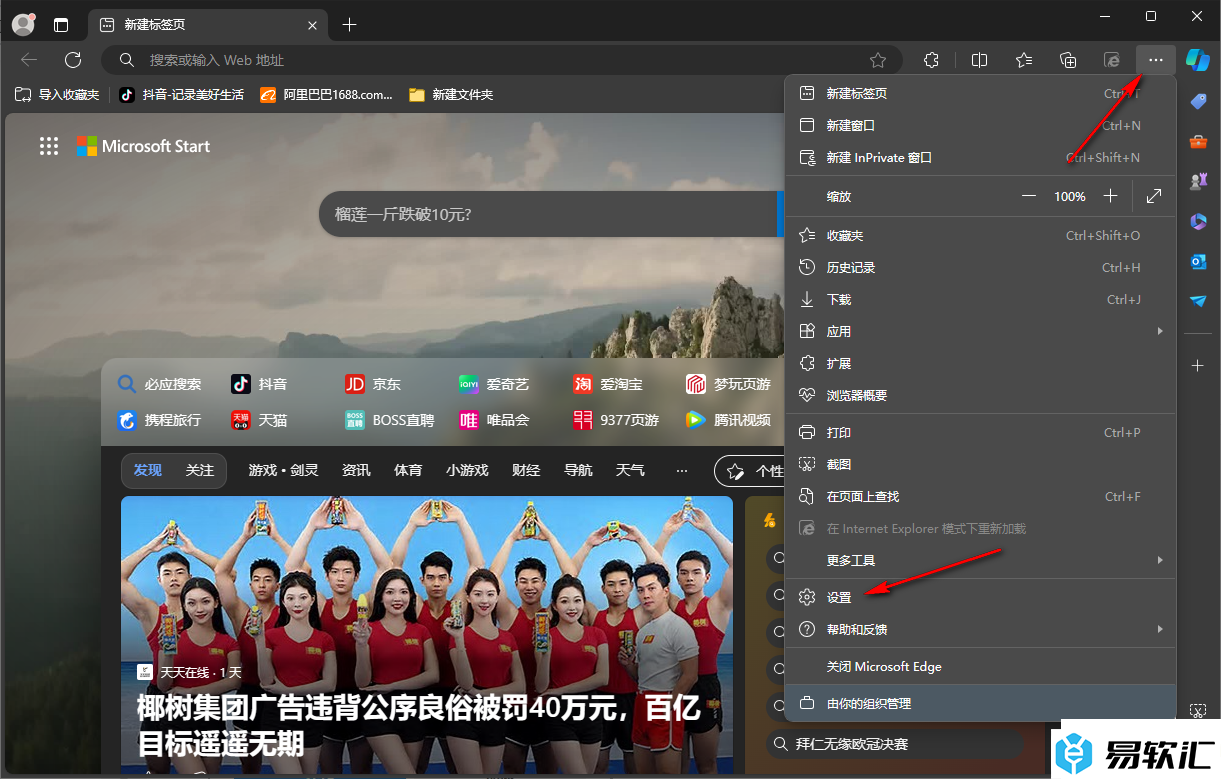The image size is (1221, 779).
Task: Open the Microsoft Start app launcher grid
Action: pyautogui.click(x=48, y=146)
